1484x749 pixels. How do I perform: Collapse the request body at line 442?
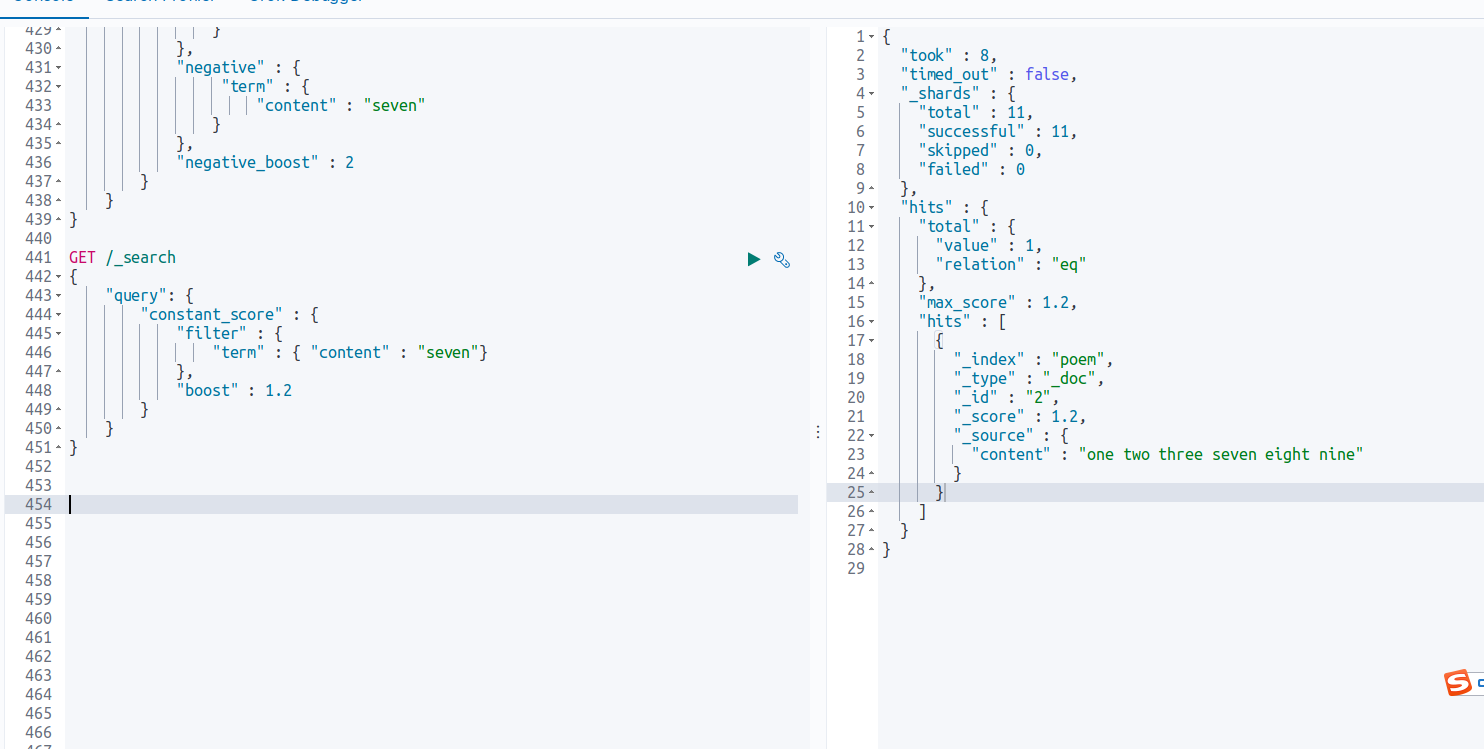coord(59,277)
